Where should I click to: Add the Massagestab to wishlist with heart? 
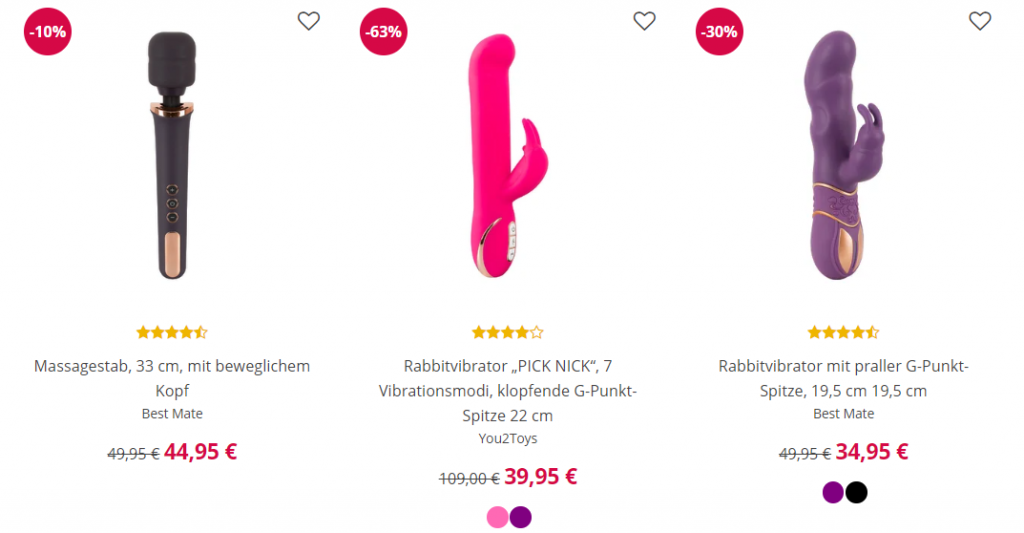(x=309, y=21)
